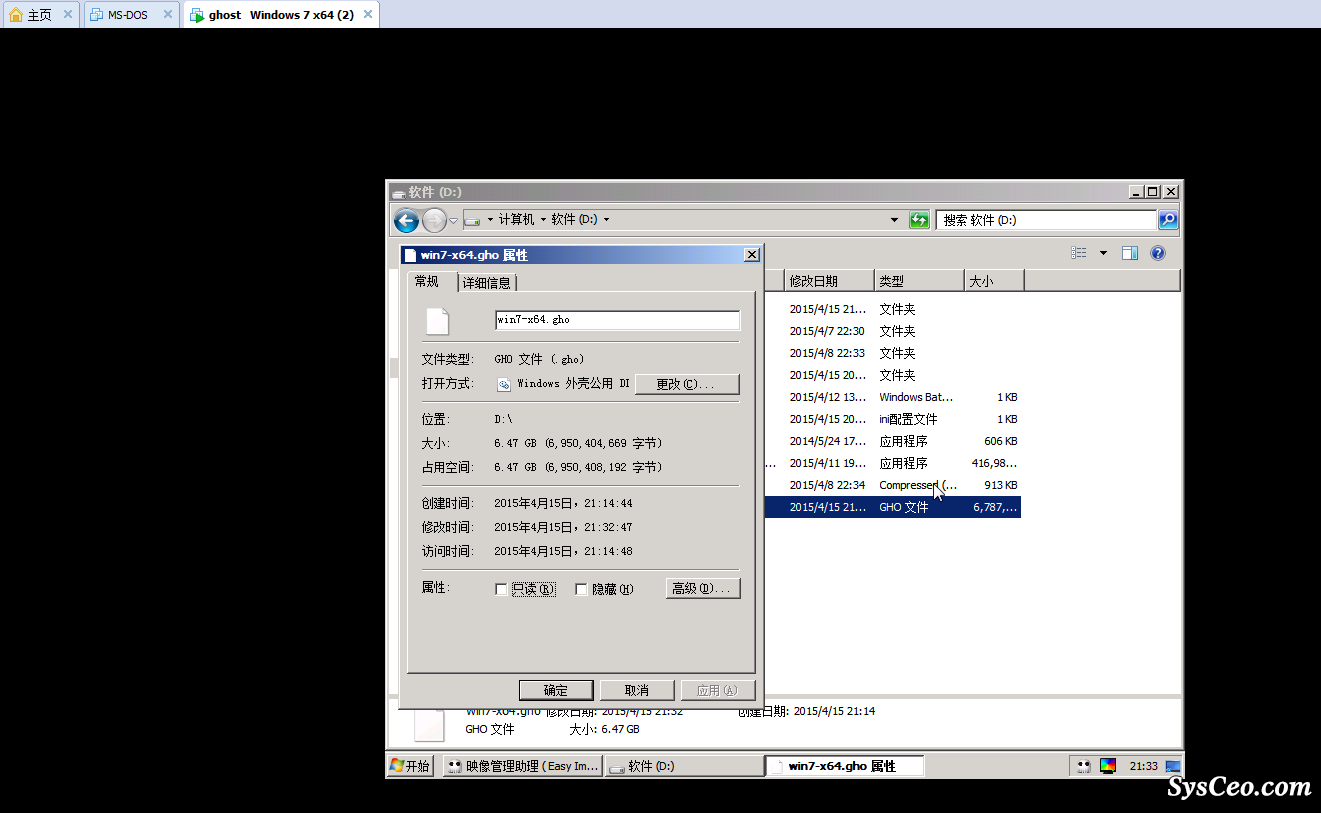Click the change view icon
The width and height of the screenshot is (1321, 813).
(x=1079, y=253)
